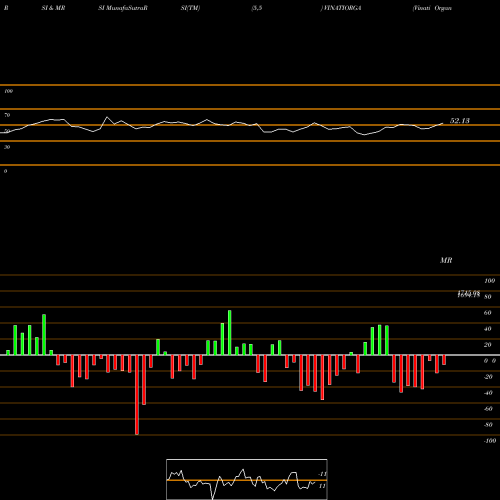Click the 'MR' panel title label
500x500 pixels.
pyautogui.click(x=446, y=260)
